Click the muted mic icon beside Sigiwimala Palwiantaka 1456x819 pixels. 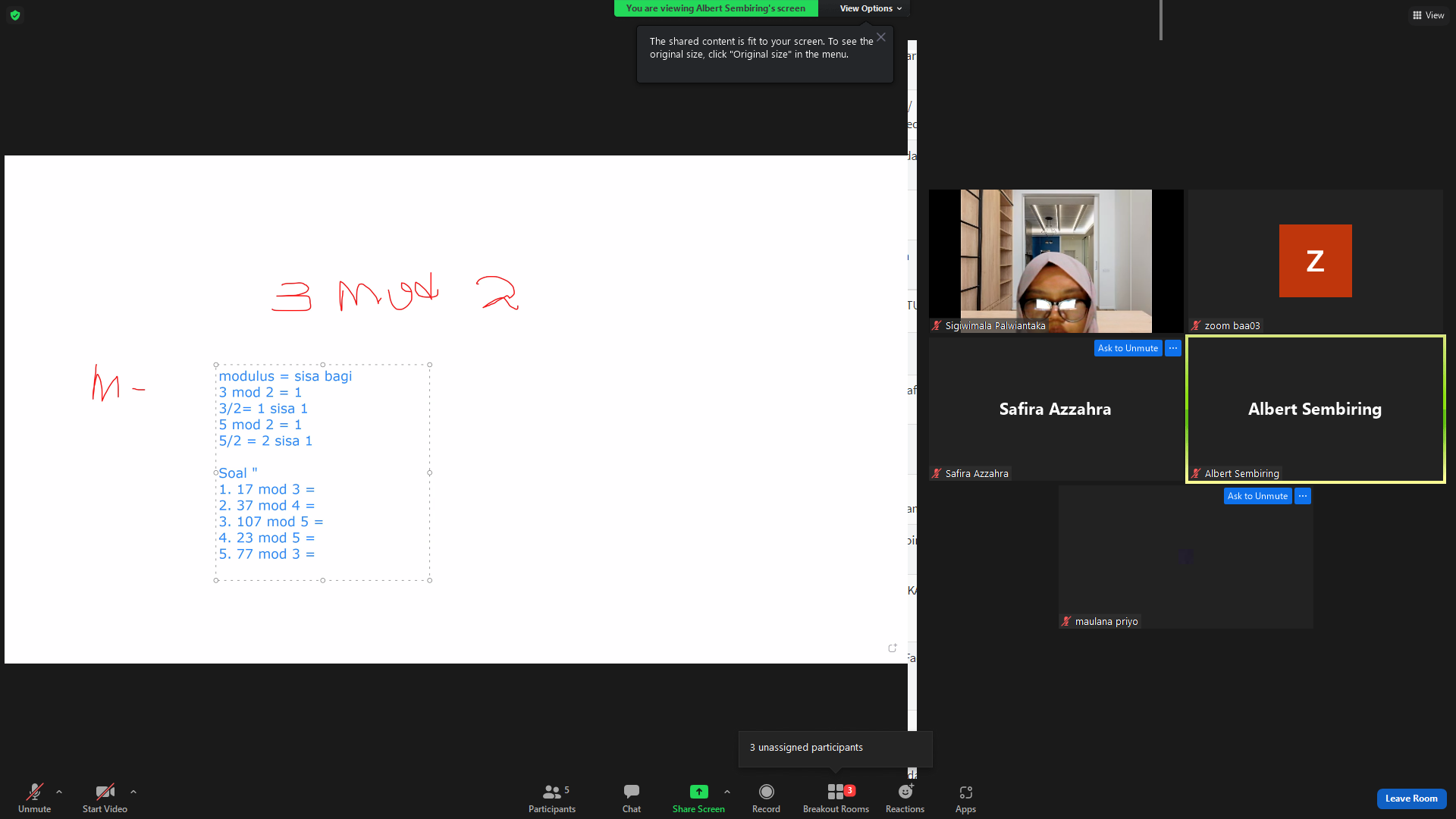tap(937, 326)
